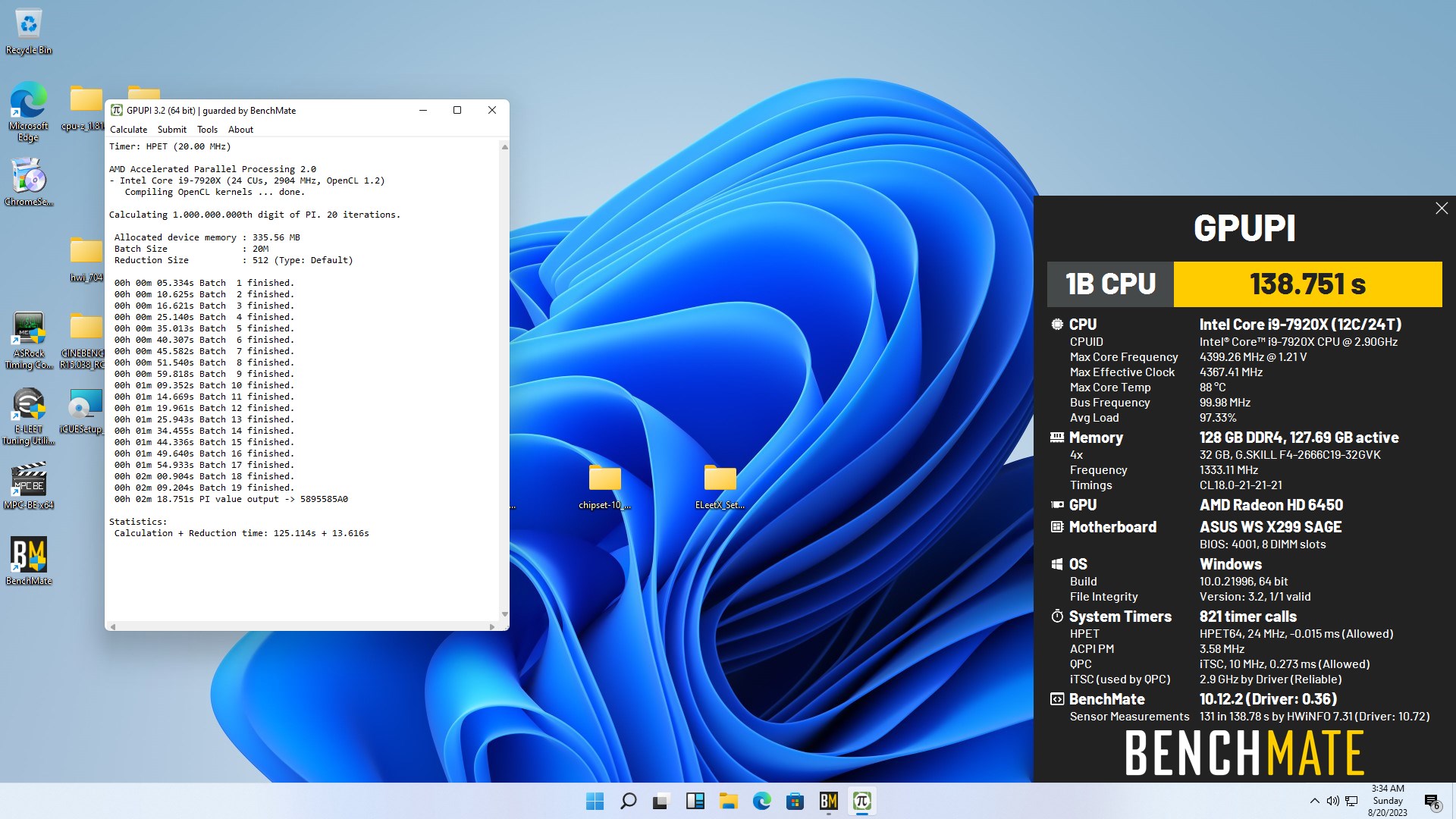The image size is (1456, 819).
Task: Open the Submit menu in GPUPI
Action: pyautogui.click(x=171, y=130)
